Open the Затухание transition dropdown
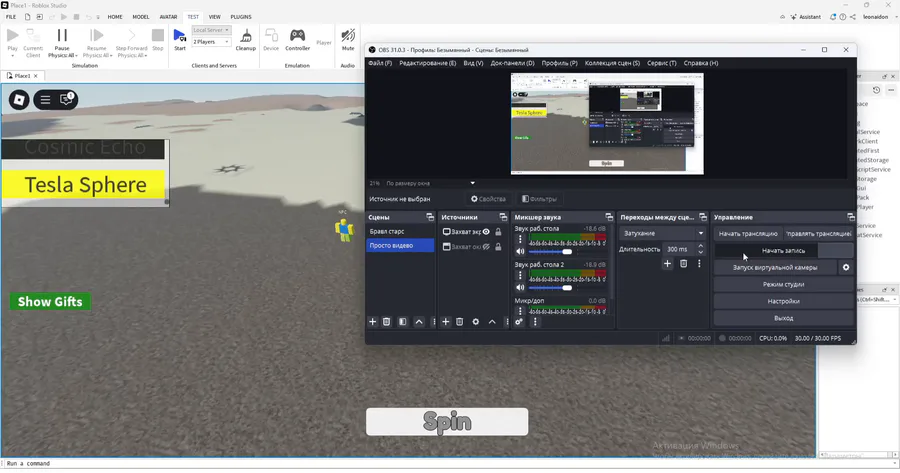This screenshot has width=900, height=473. coord(662,234)
